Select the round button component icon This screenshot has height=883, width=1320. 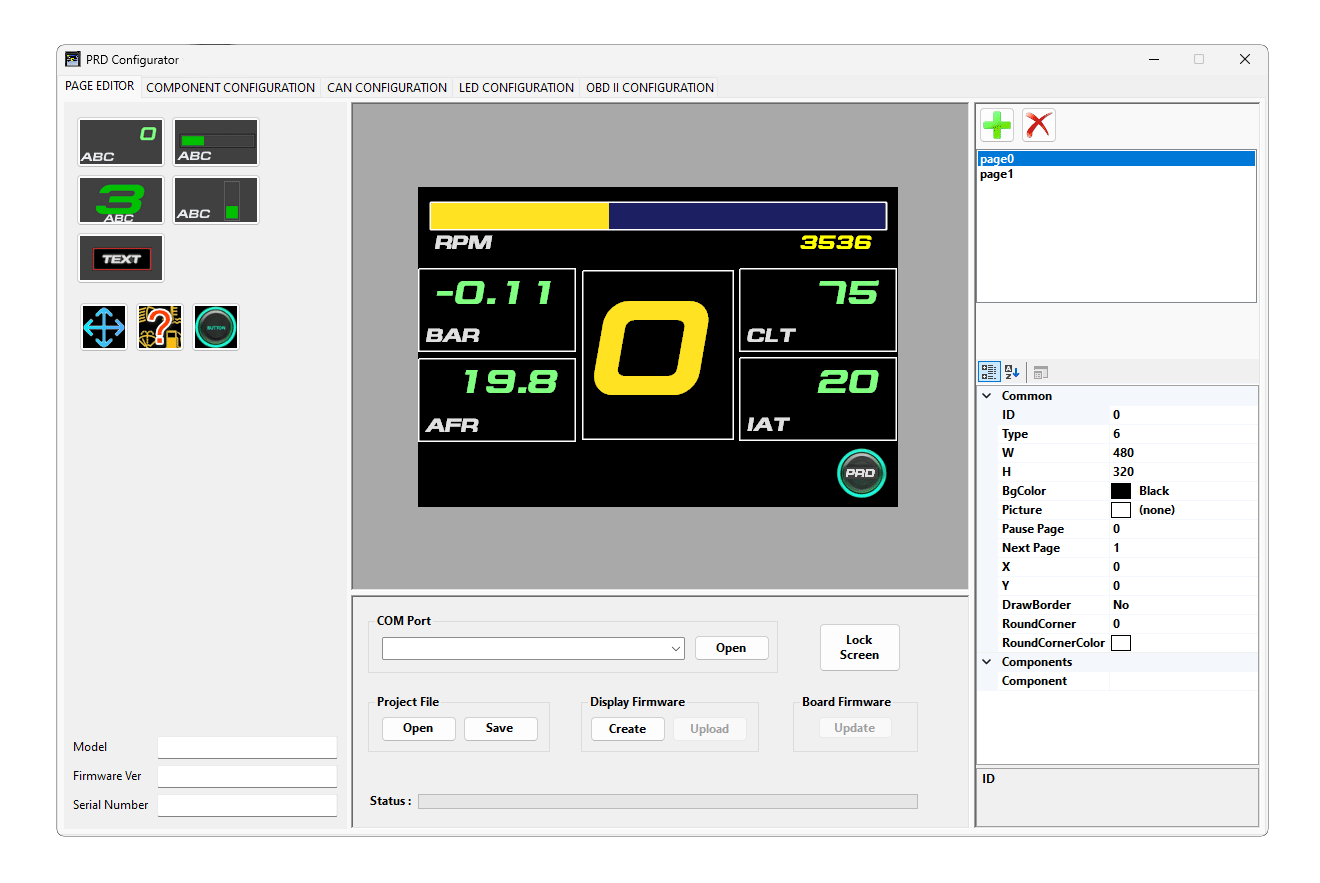click(x=216, y=327)
